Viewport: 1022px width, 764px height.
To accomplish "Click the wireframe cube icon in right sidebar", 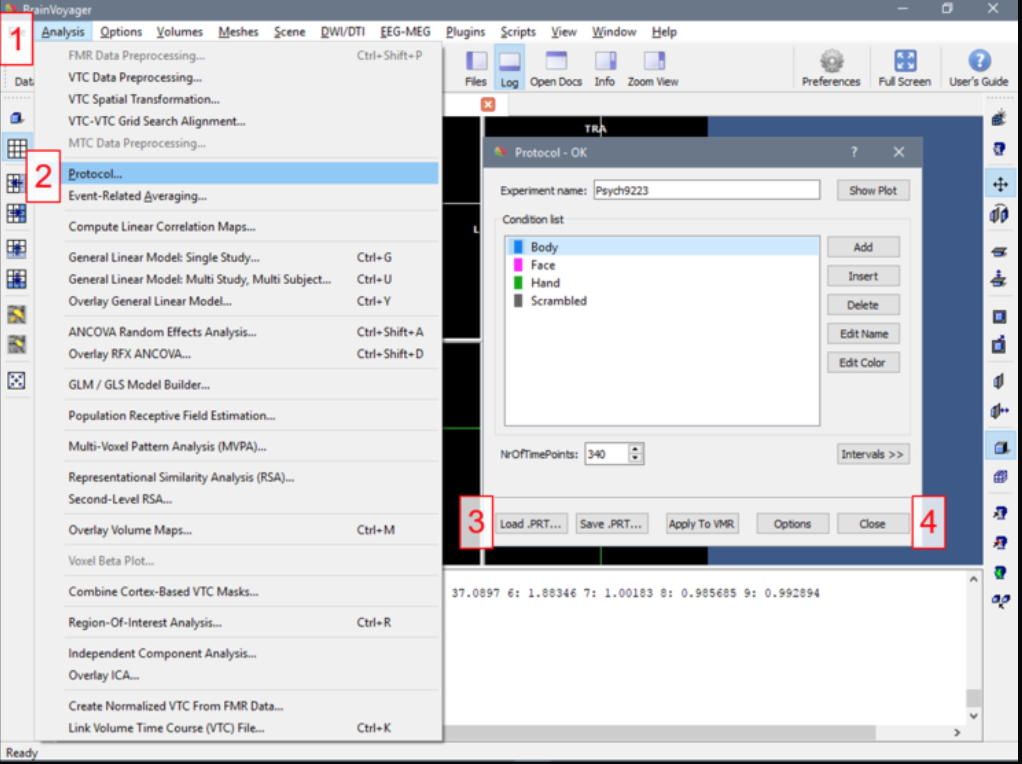I will [1000, 477].
